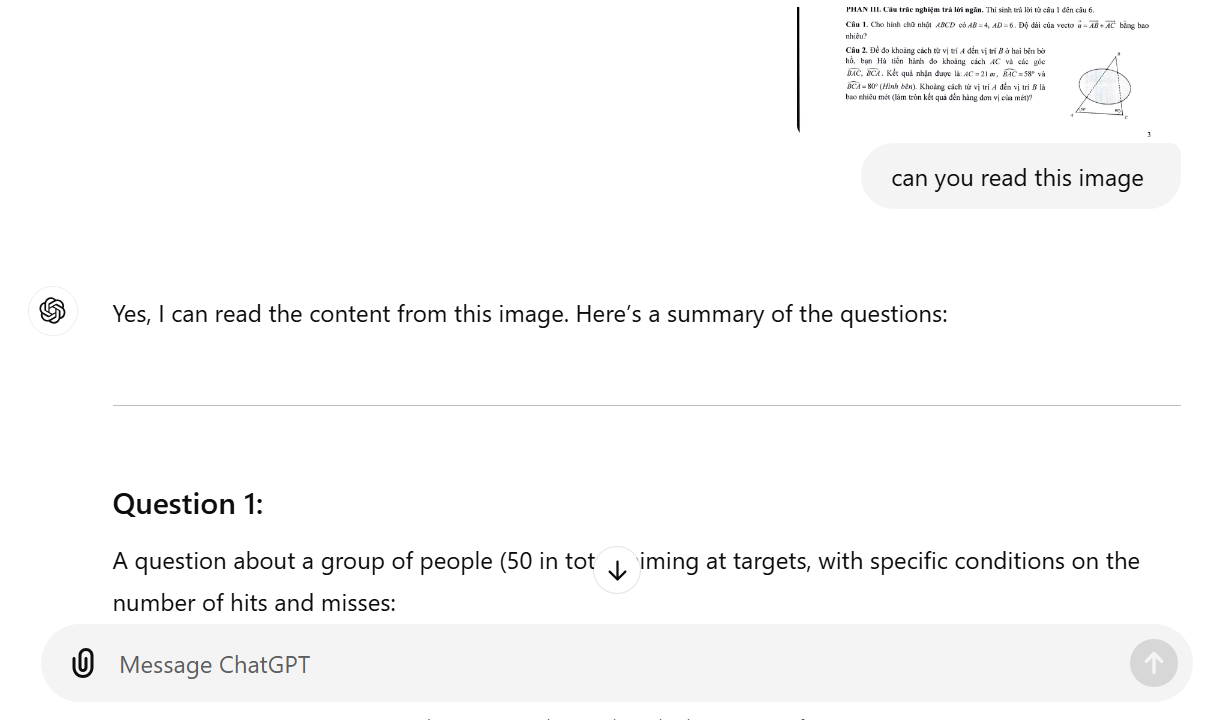Click page number 3 in the uploaded image
Viewport: 1216px width, 720px height.
tap(1148, 134)
